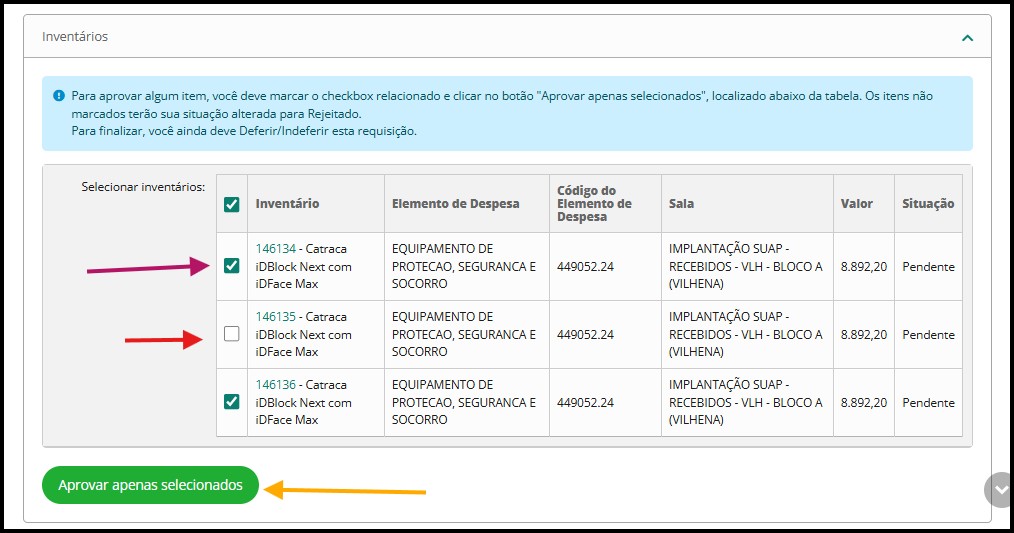Check the checkbox for inventory 146135
This screenshot has width=1014, height=533.
tap(232, 334)
